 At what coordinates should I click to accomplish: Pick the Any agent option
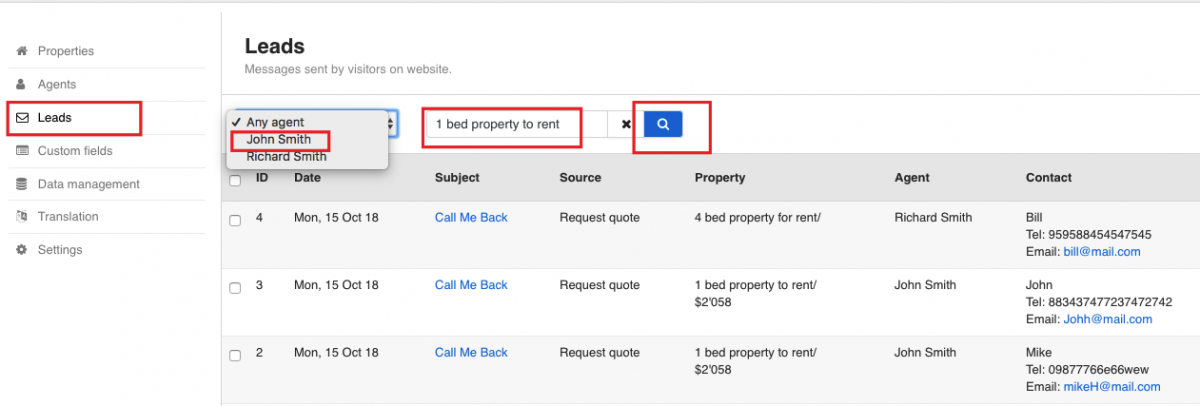click(275, 123)
